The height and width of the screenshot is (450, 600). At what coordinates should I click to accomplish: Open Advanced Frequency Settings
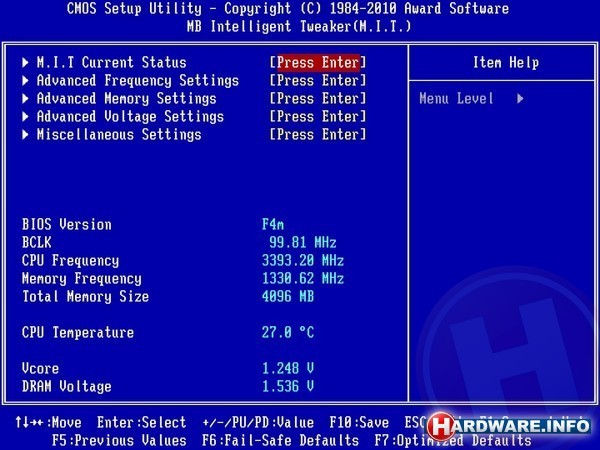138,80
